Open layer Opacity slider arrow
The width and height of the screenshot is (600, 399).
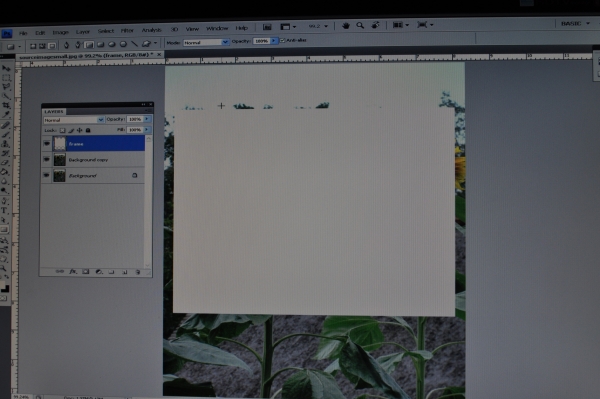coord(147,119)
